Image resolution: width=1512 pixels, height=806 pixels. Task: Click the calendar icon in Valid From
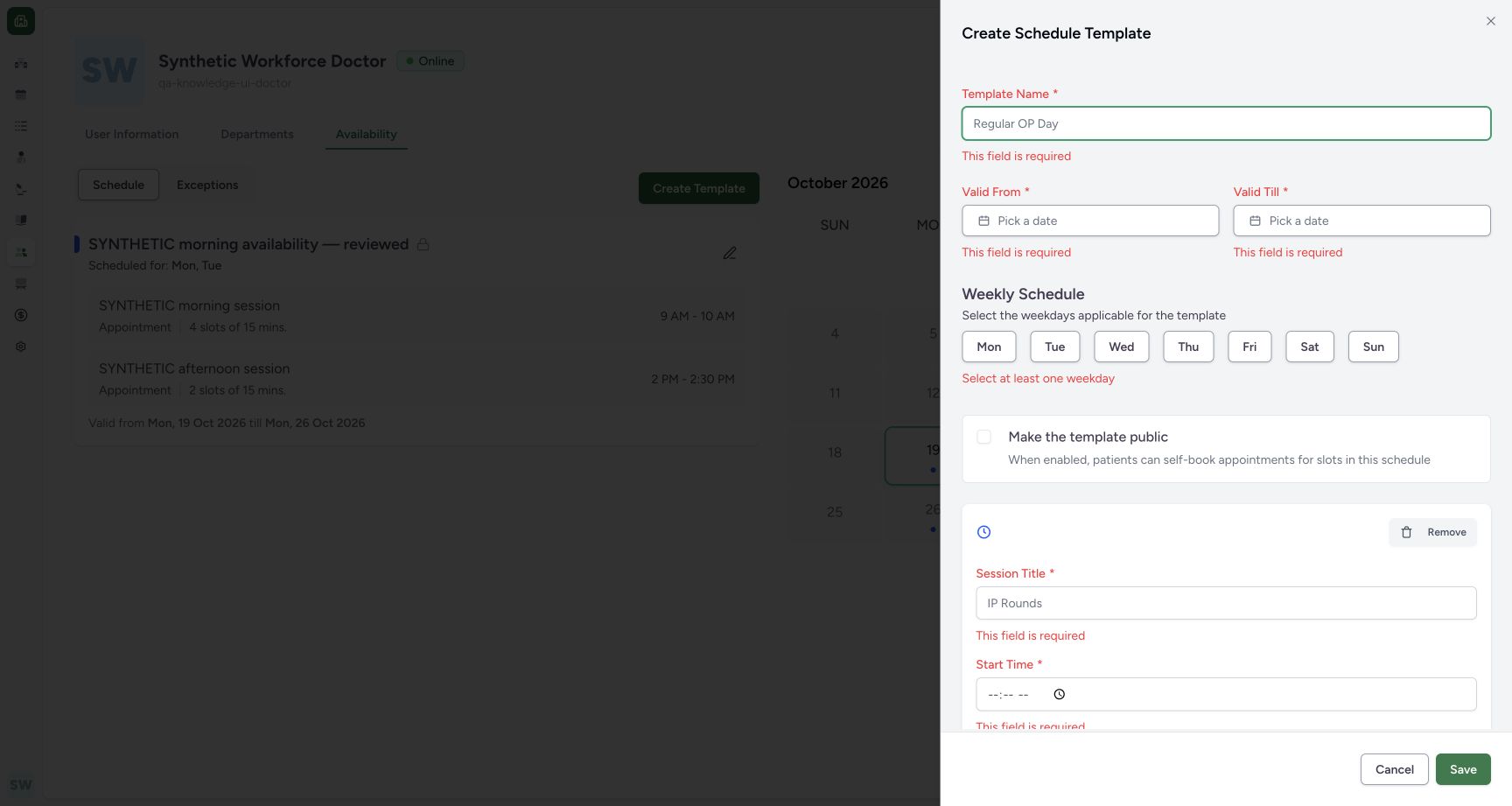(983, 221)
